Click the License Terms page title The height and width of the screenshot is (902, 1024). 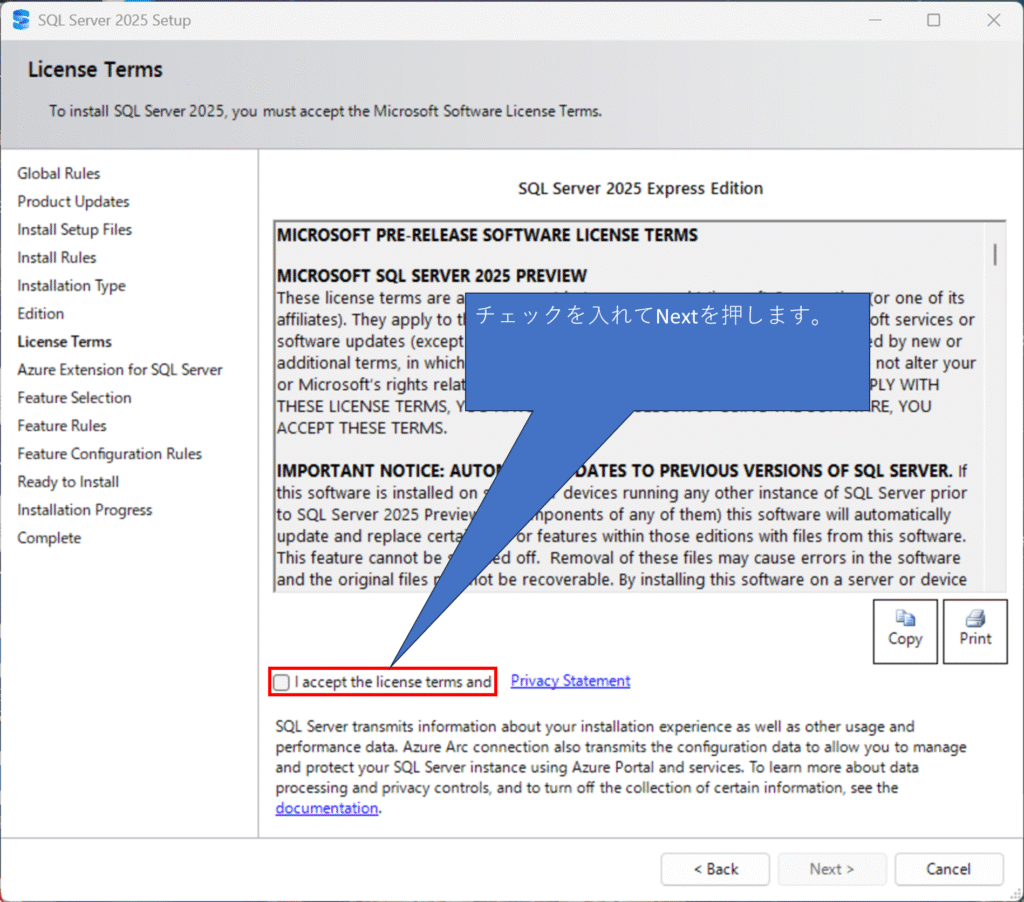pyautogui.click(x=95, y=70)
